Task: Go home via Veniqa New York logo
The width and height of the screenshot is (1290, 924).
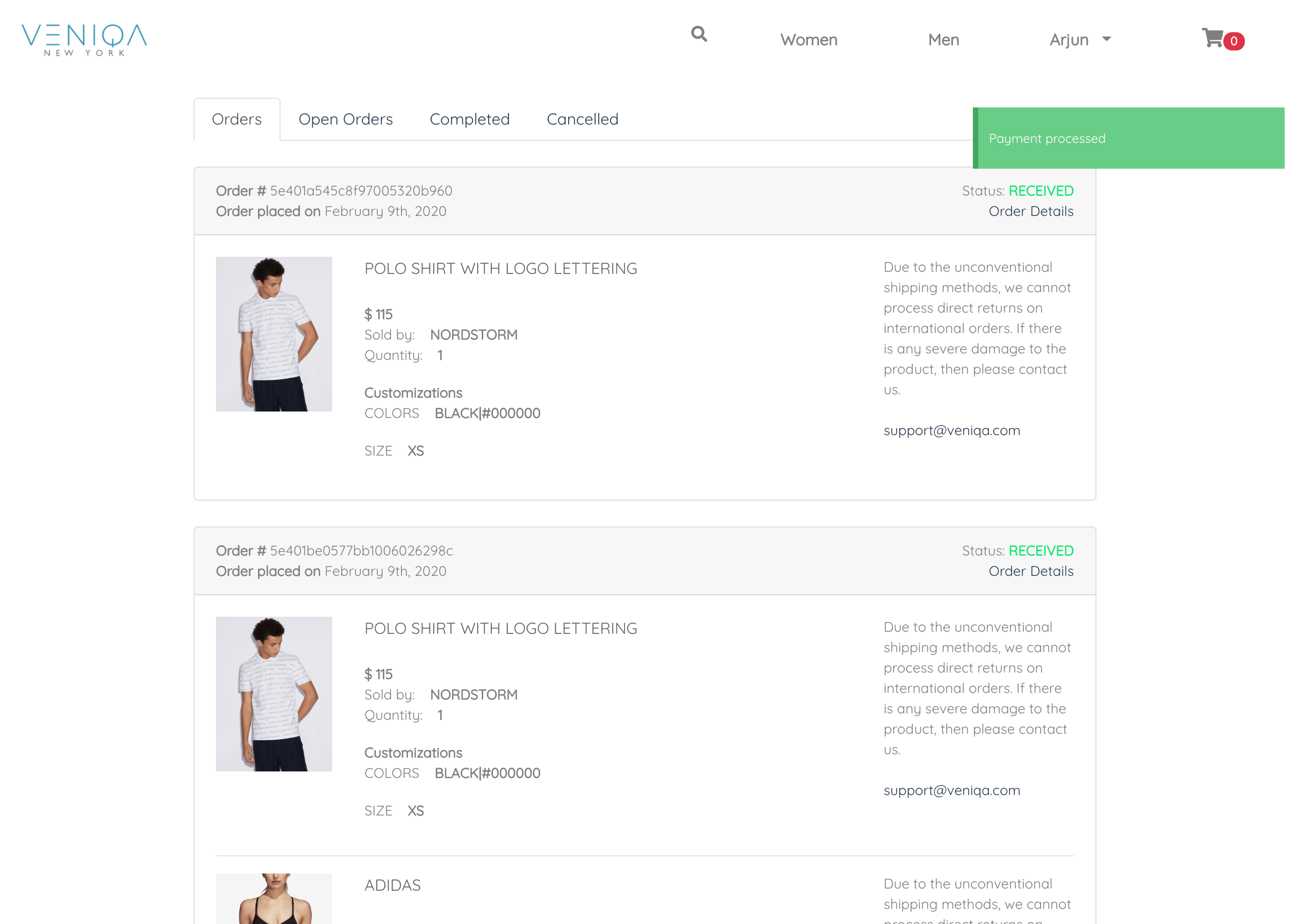Action: 84,40
